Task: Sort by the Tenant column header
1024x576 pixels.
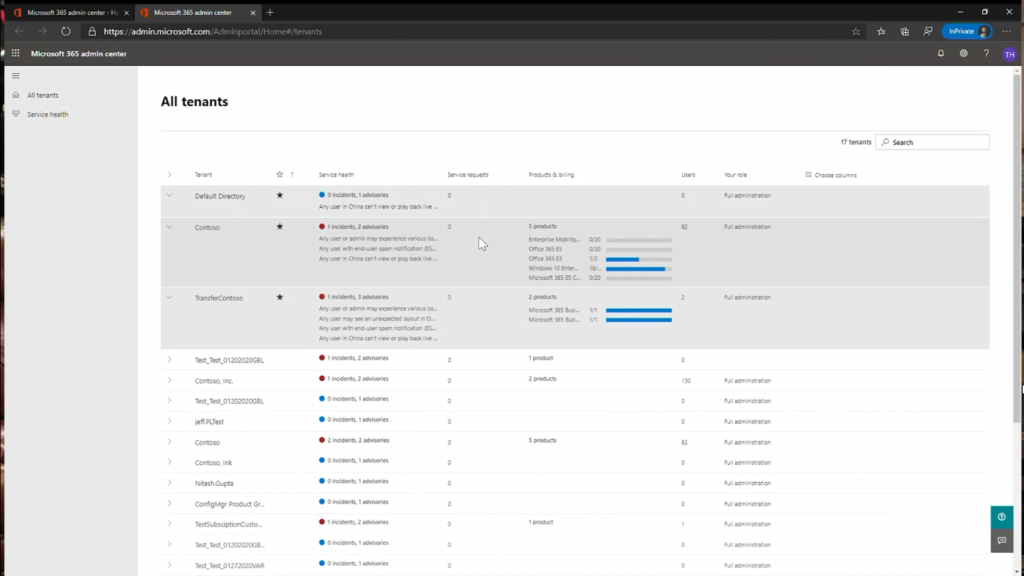Action: [x=203, y=175]
